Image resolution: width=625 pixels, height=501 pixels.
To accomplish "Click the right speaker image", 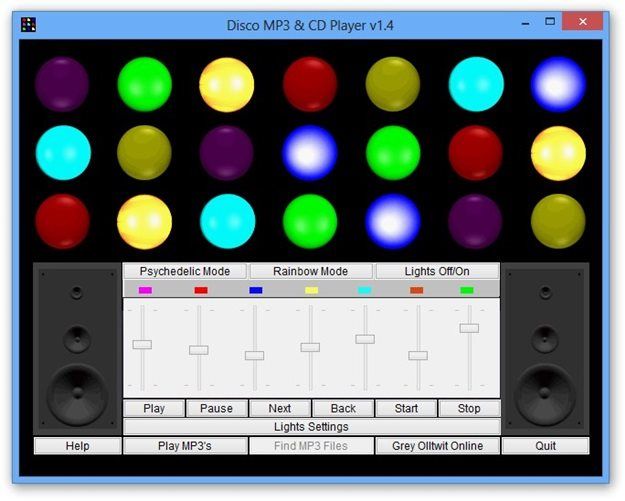I will tap(545, 349).
